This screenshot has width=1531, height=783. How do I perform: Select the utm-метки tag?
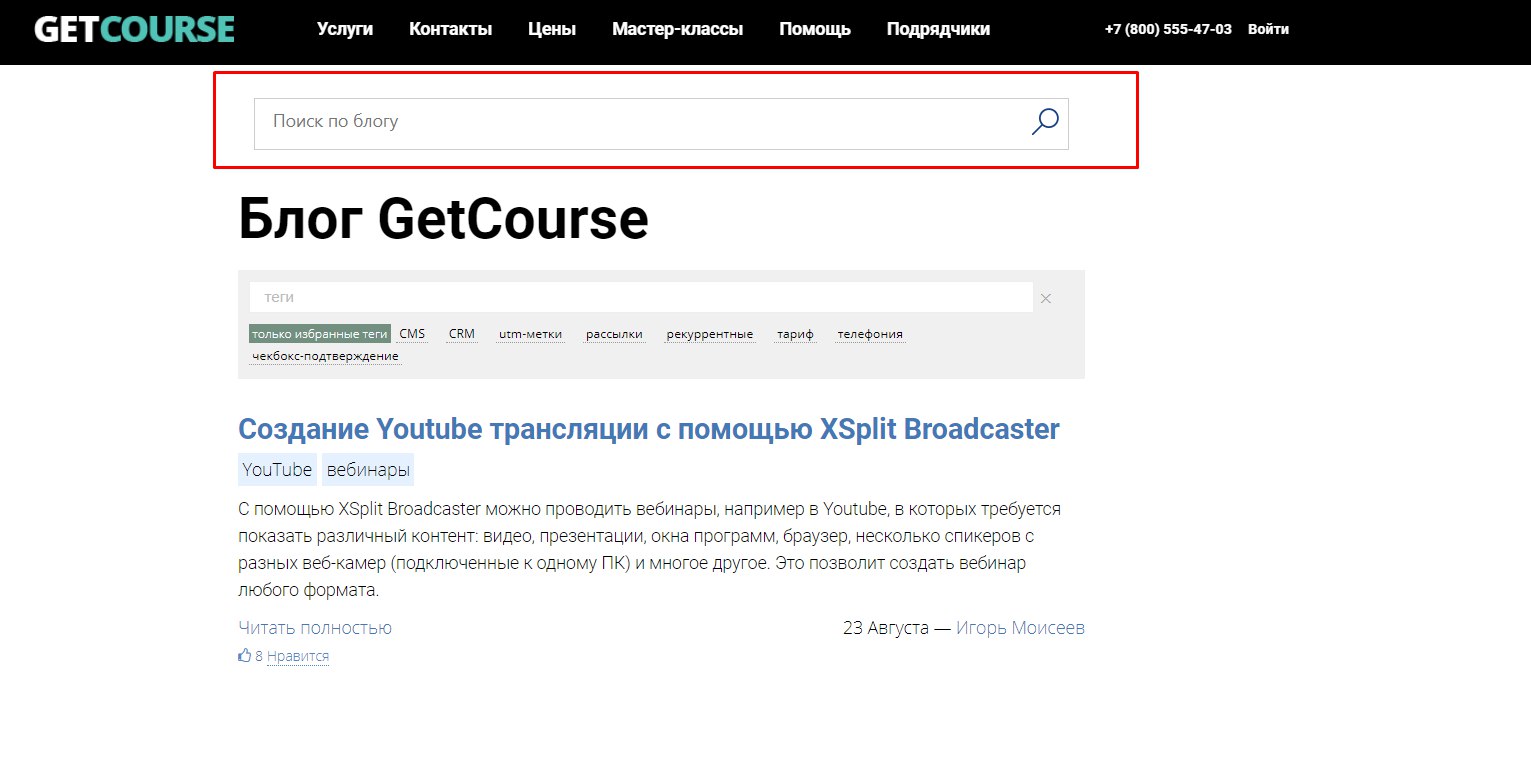click(531, 334)
